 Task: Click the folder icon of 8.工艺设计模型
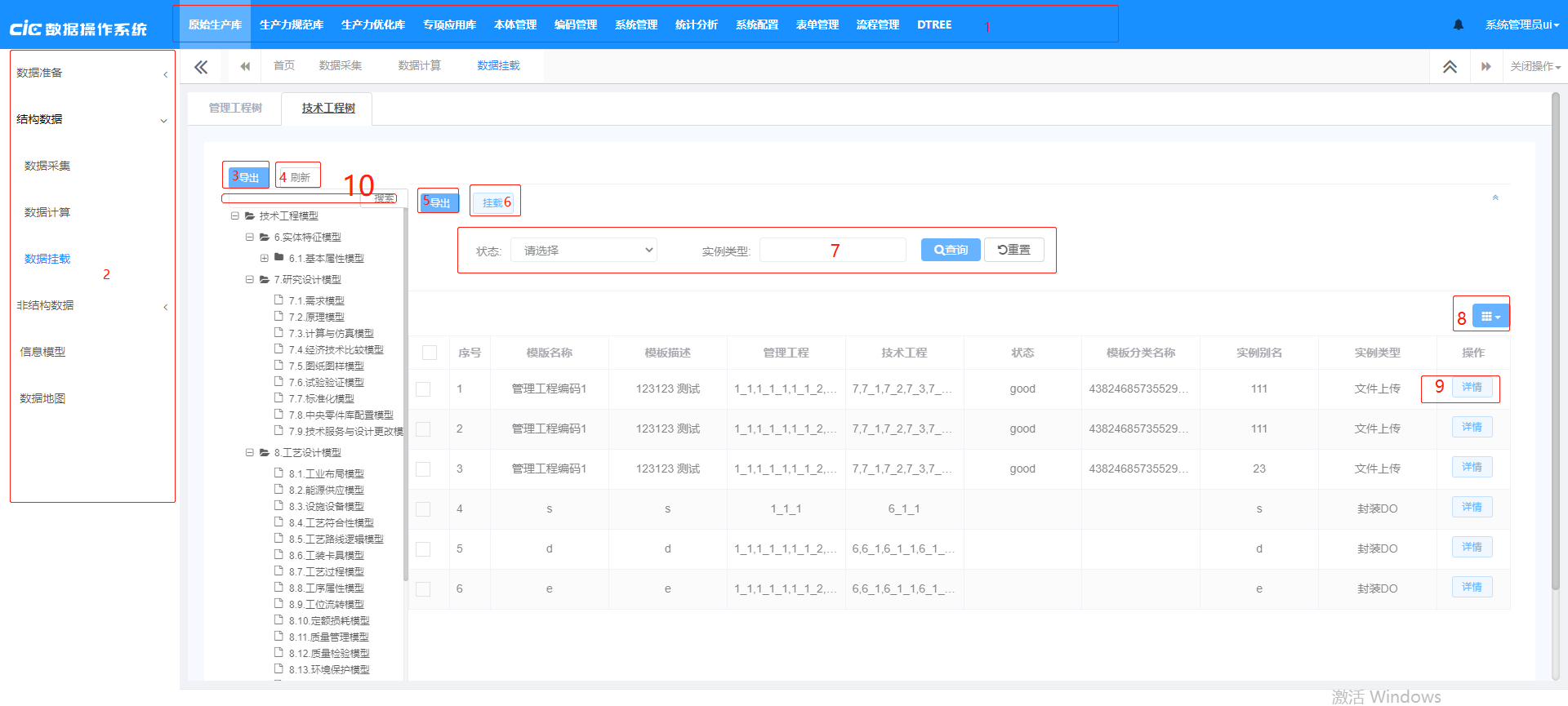pos(265,452)
